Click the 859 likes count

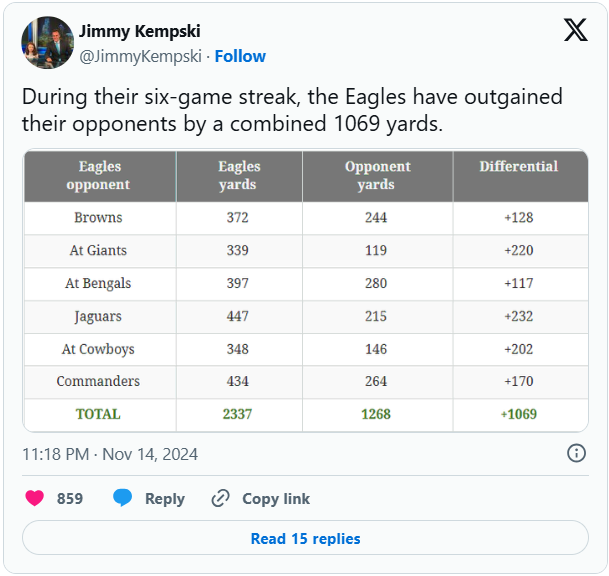point(70,498)
